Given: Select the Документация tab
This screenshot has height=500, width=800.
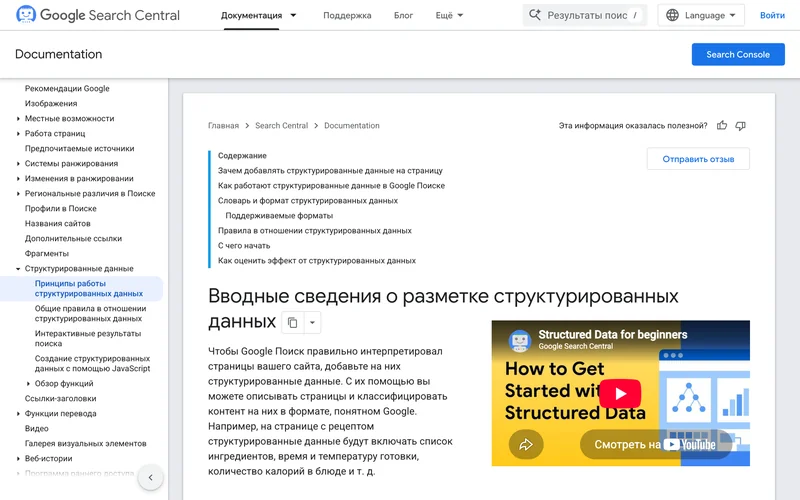Looking at the screenshot, I should 251,15.
